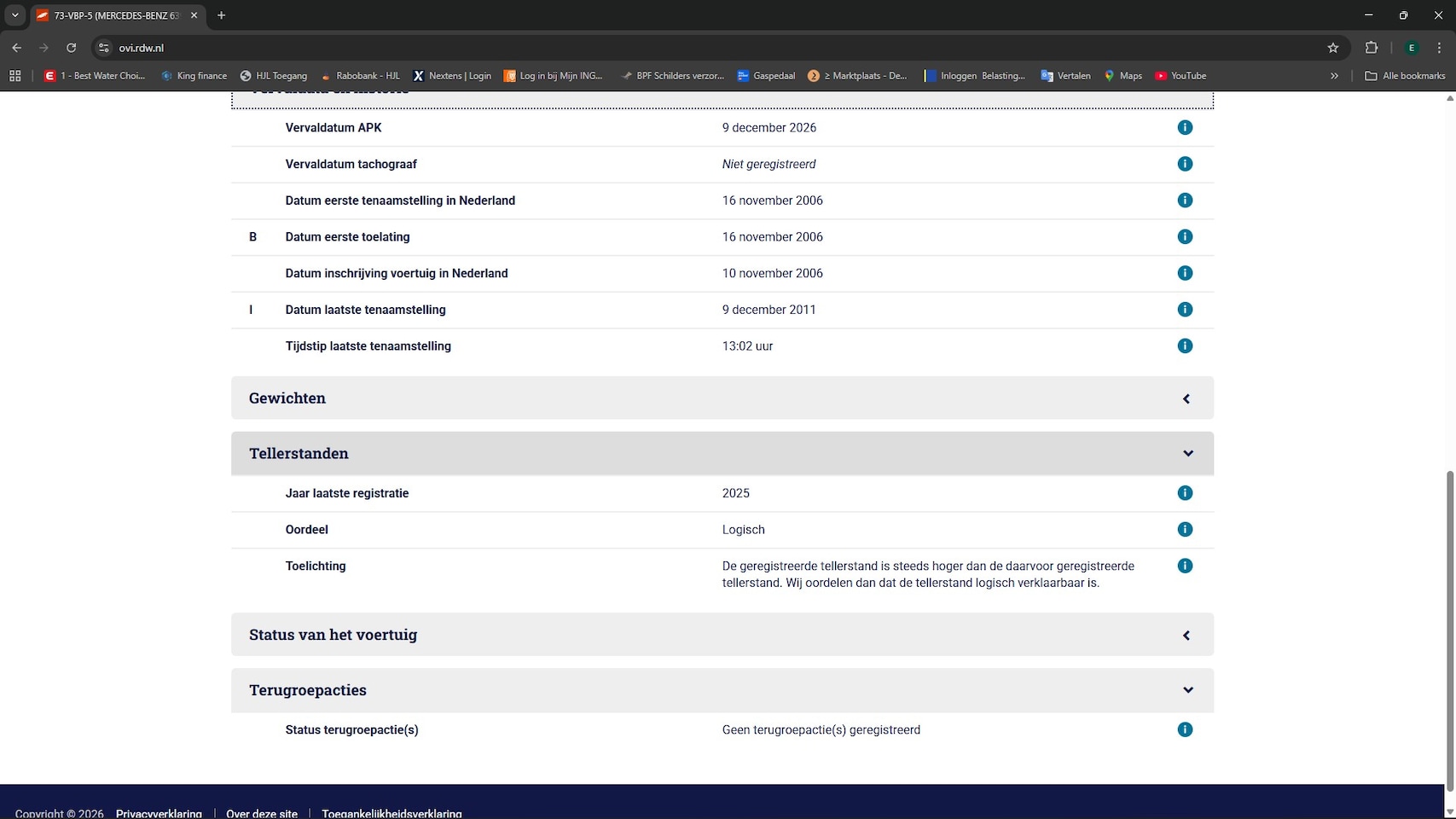Open info icon for Jaar laatste registratie

[x=1184, y=493]
